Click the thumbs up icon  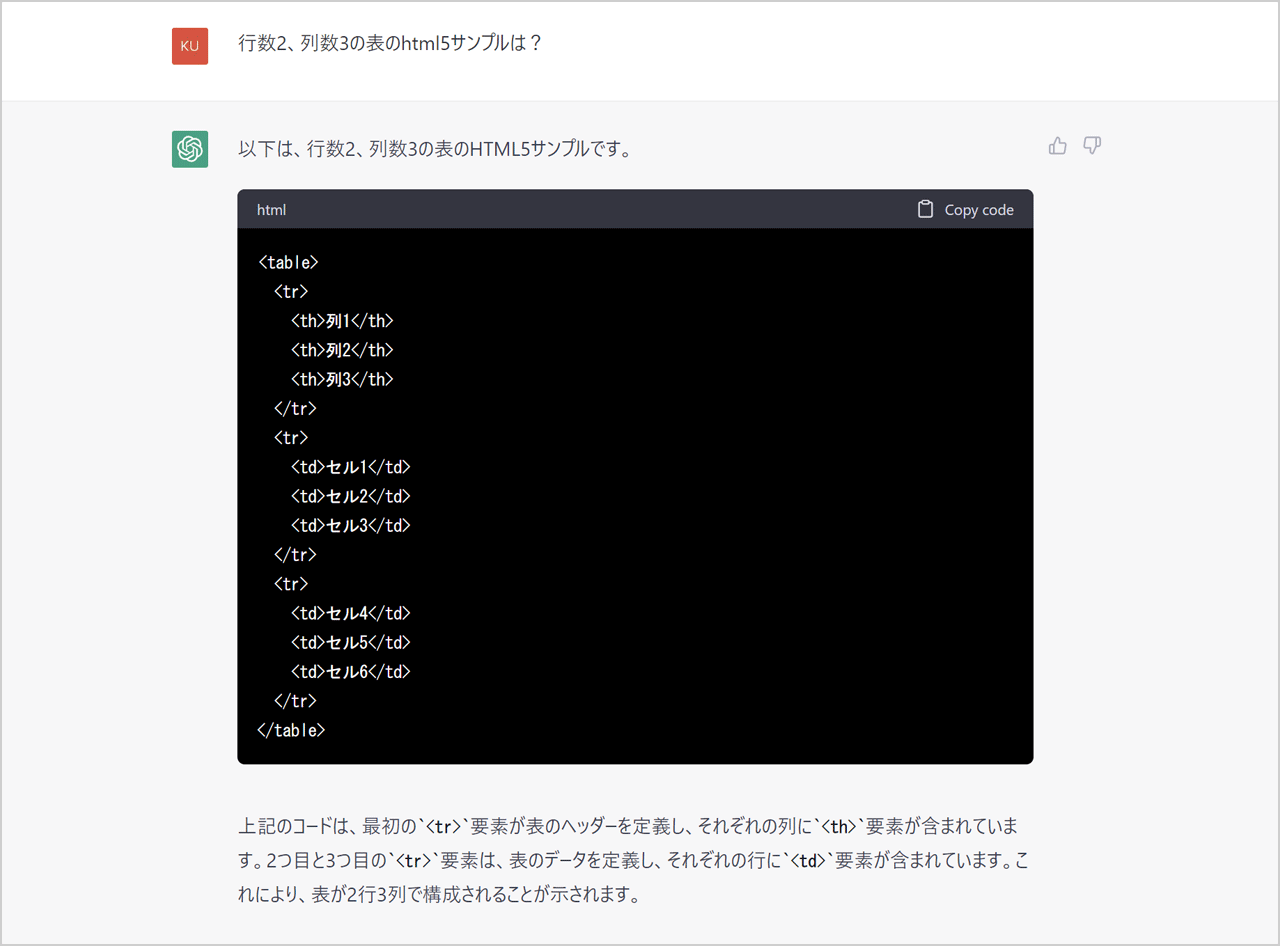[x=1058, y=146]
